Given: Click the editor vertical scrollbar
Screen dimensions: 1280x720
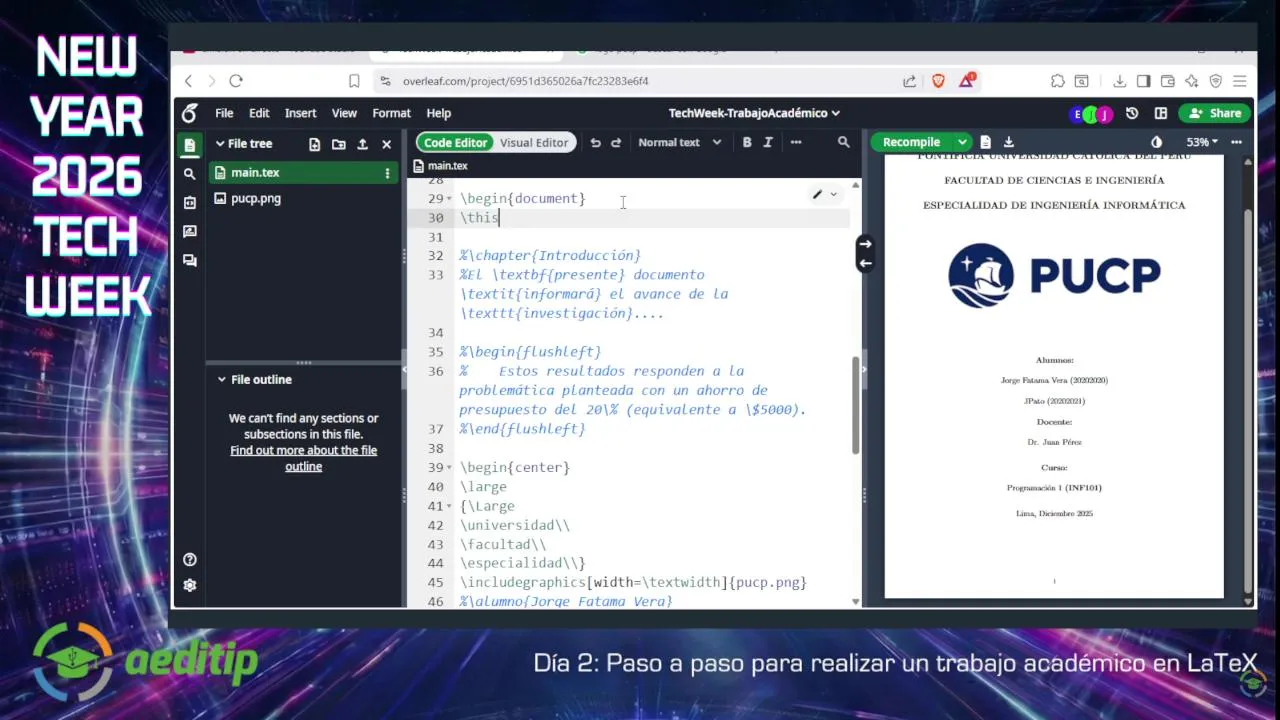Looking at the screenshot, I should tap(855, 406).
